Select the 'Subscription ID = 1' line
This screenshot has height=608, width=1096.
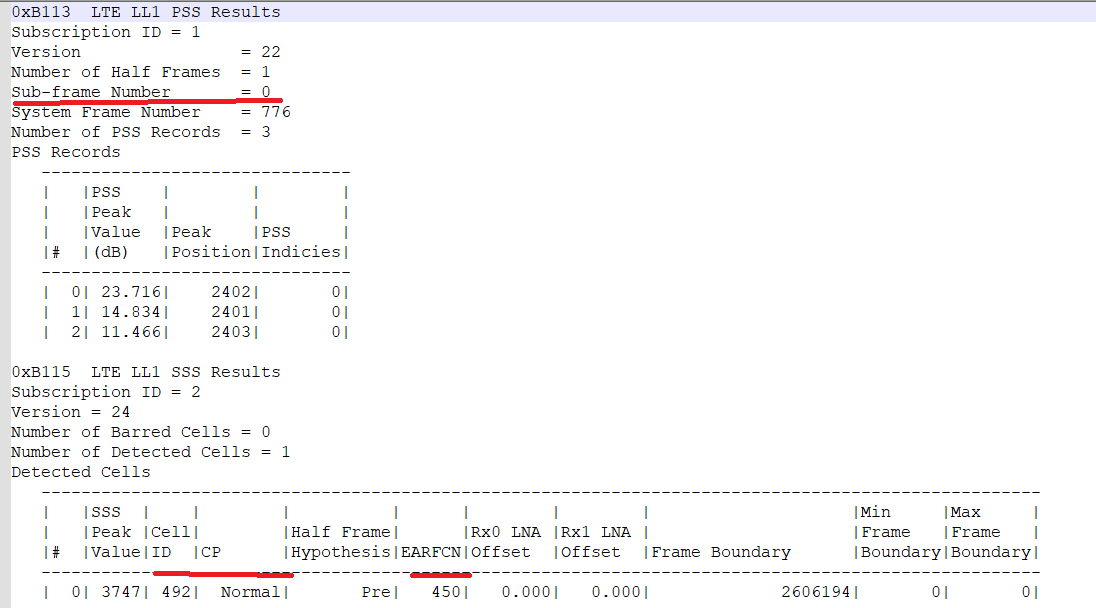tap(106, 32)
